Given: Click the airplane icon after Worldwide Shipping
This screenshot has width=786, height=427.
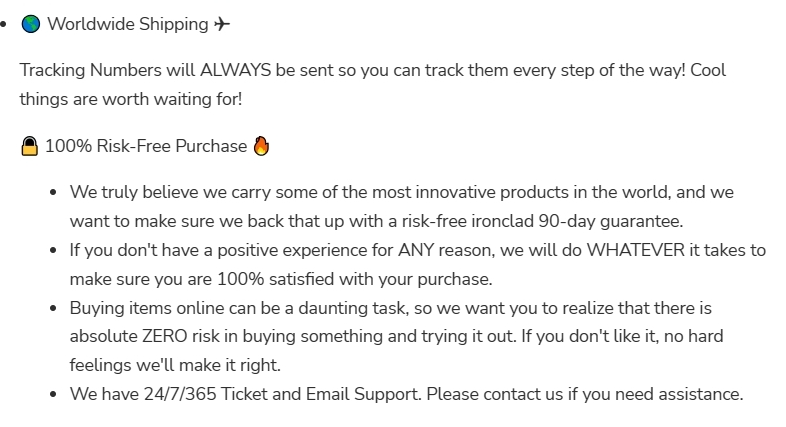Looking at the screenshot, I should coord(222,24).
